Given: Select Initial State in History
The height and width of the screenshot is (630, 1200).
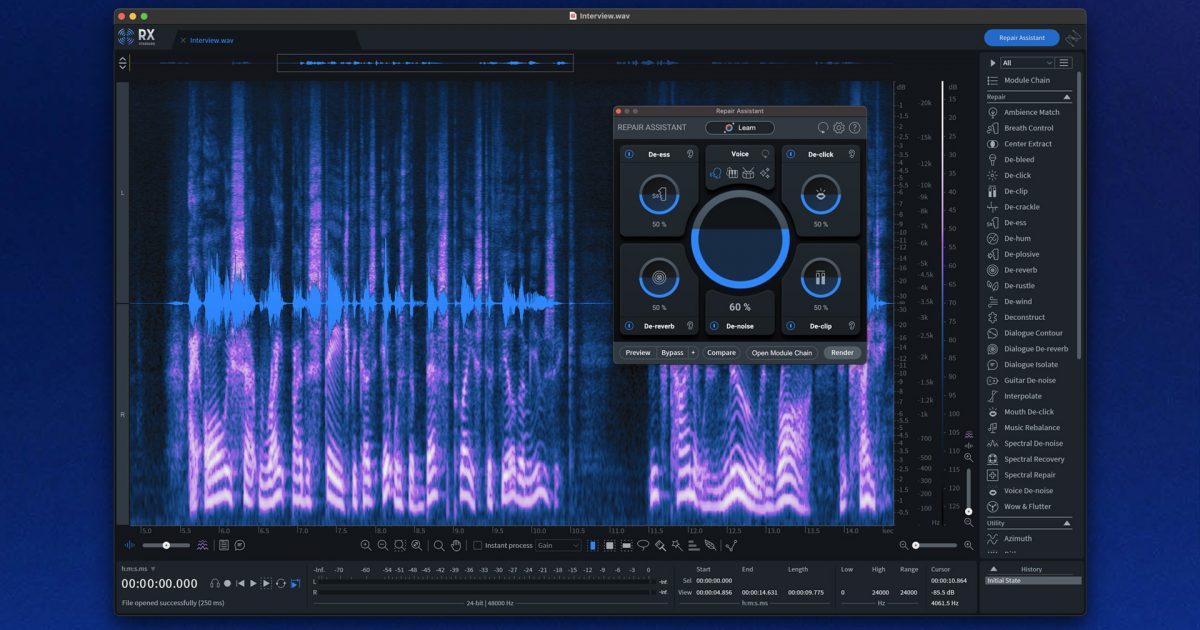Looking at the screenshot, I should pyautogui.click(x=1032, y=580).
